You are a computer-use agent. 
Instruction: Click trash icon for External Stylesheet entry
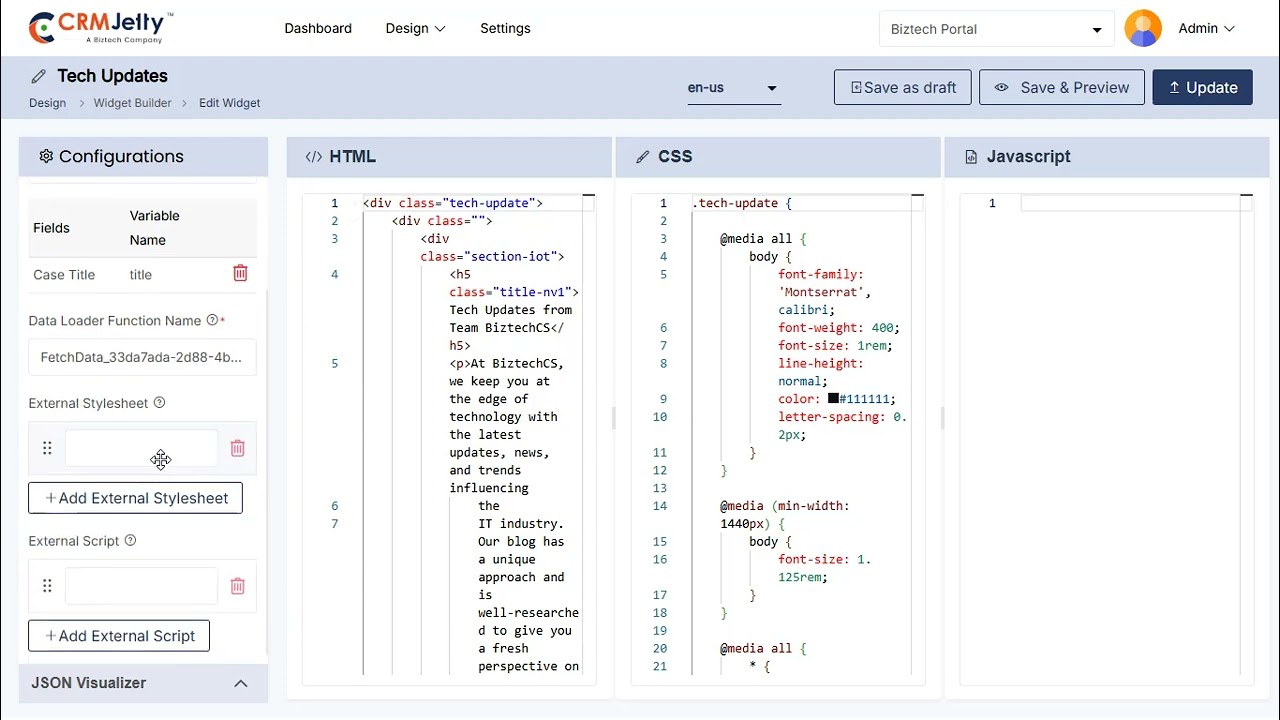(237, 449)
